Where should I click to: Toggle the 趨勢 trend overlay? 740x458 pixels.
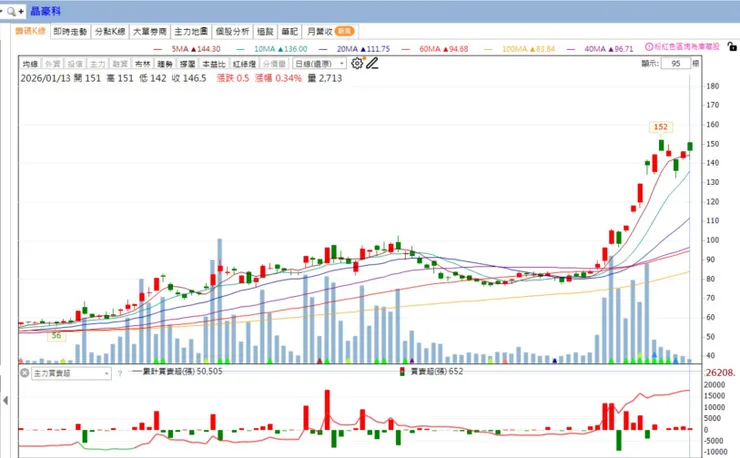pos(165,64)
